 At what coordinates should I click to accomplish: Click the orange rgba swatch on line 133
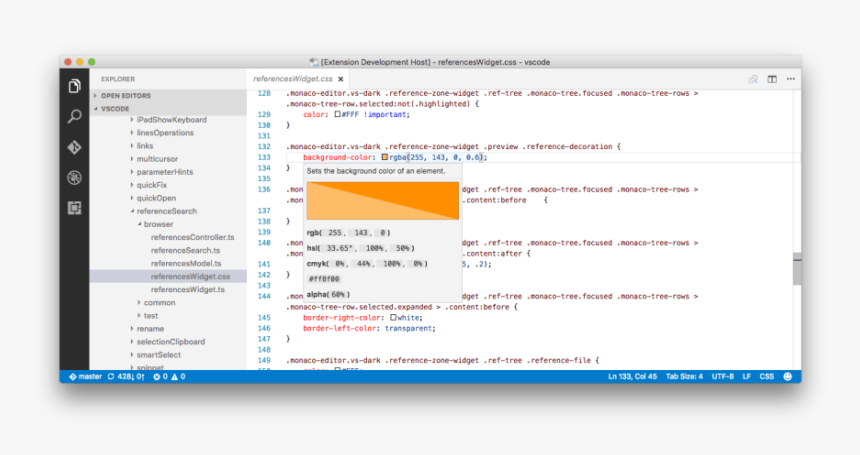pyautogui.click(x=384, y=157)
